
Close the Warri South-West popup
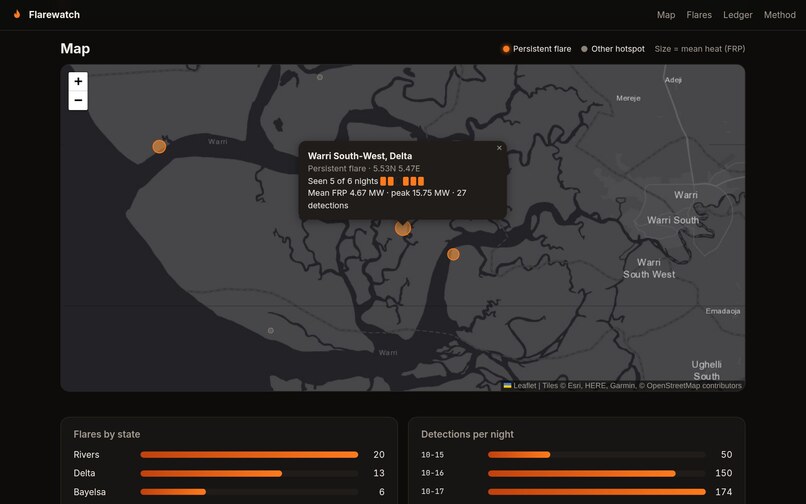pyautogui.click(x=499, y=148)
